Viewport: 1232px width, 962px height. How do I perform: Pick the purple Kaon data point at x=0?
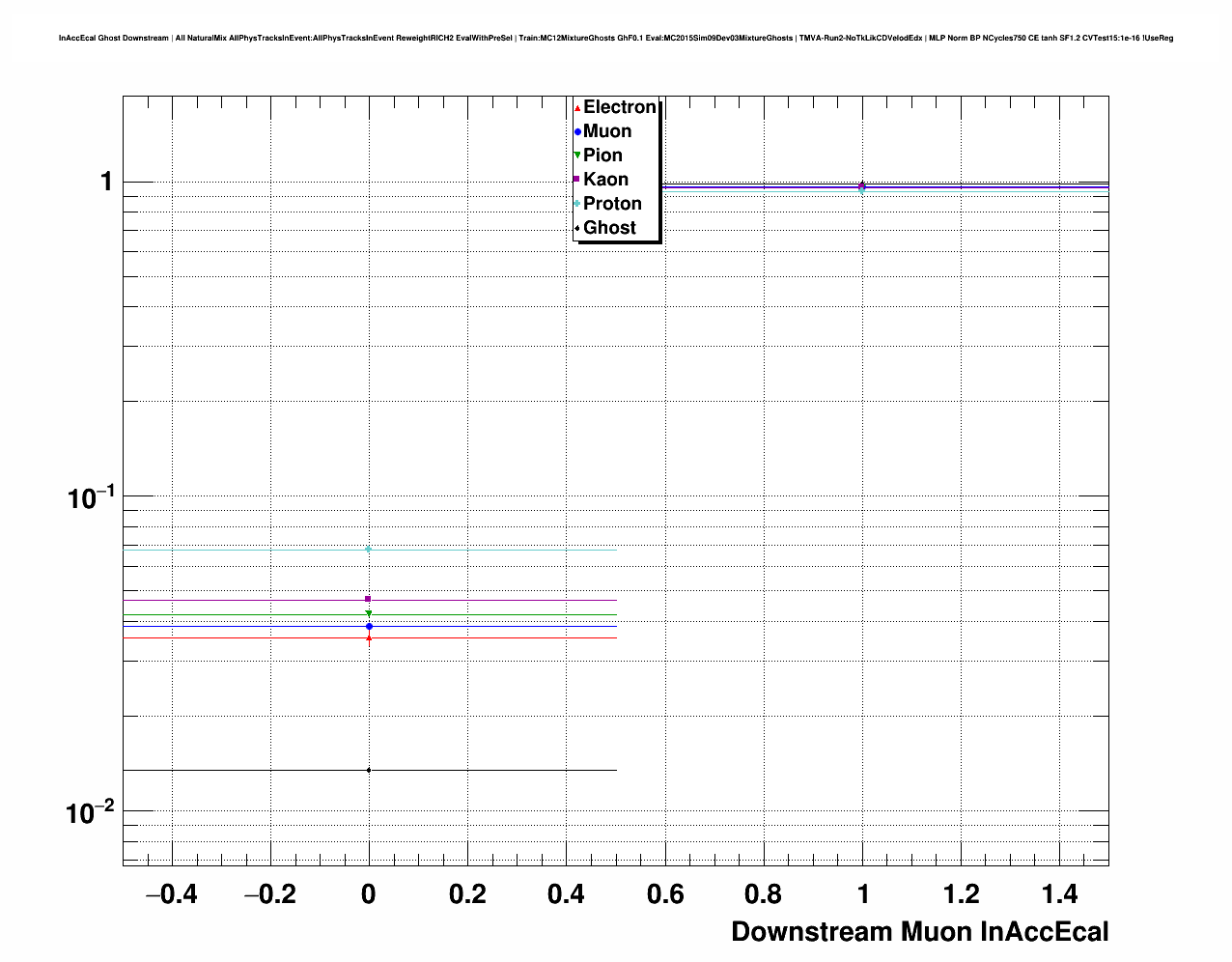[x=368, y=599]
